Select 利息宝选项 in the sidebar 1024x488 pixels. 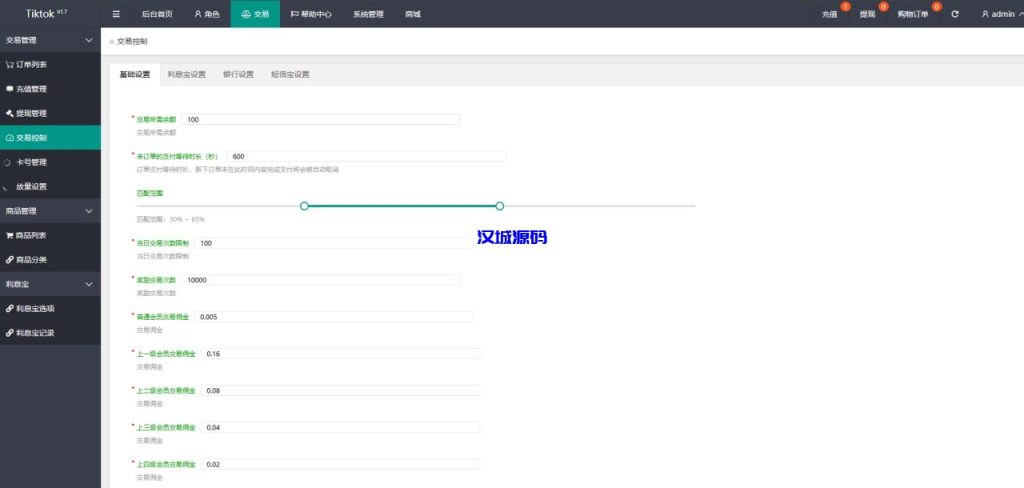33,308
